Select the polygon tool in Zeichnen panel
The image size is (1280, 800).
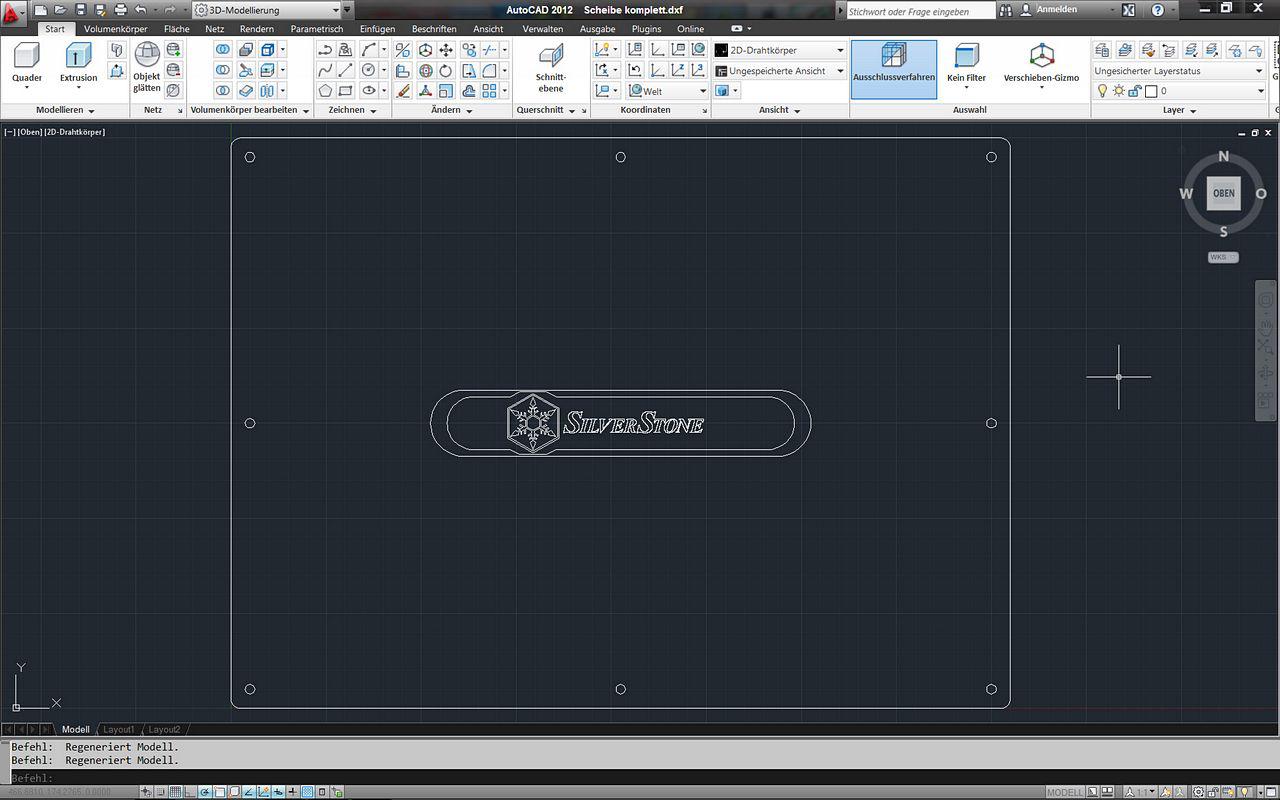(325, 91)
